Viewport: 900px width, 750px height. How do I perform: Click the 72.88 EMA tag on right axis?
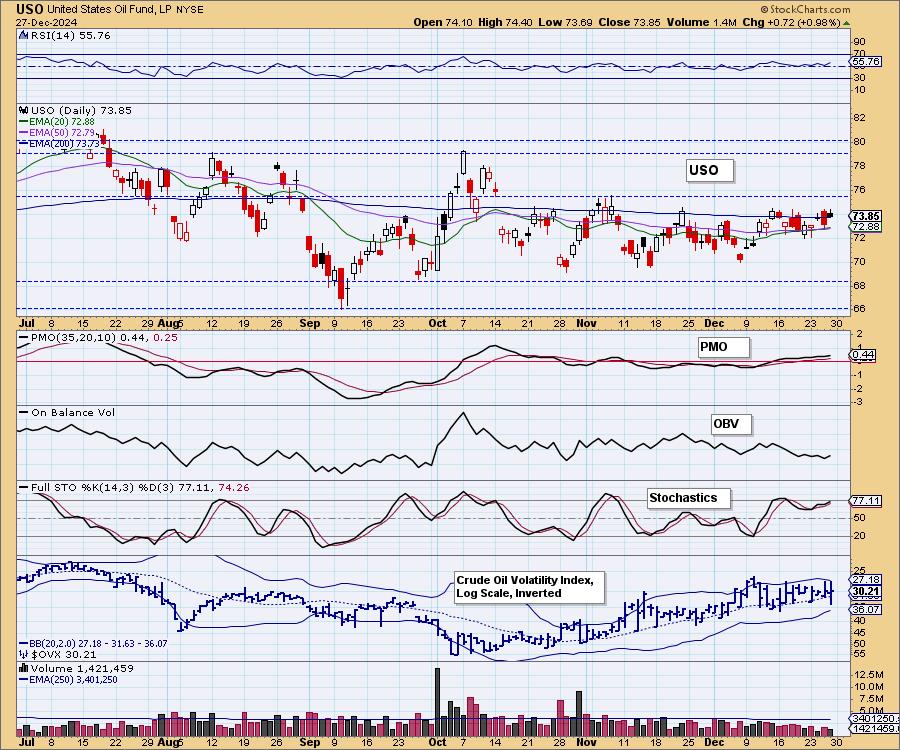click(865, 227)
